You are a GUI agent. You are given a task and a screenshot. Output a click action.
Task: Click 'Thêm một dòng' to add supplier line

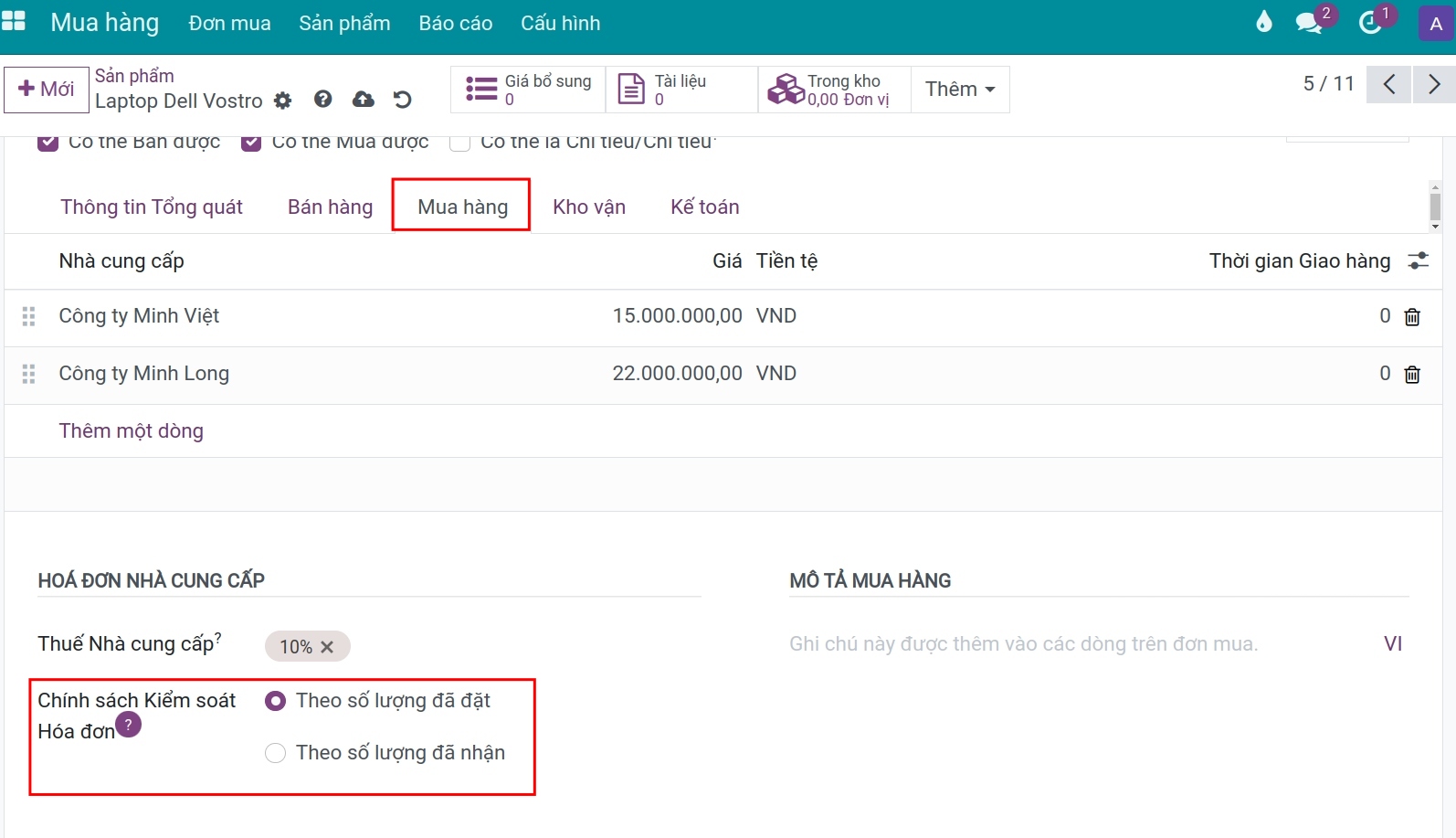(132, 431)
